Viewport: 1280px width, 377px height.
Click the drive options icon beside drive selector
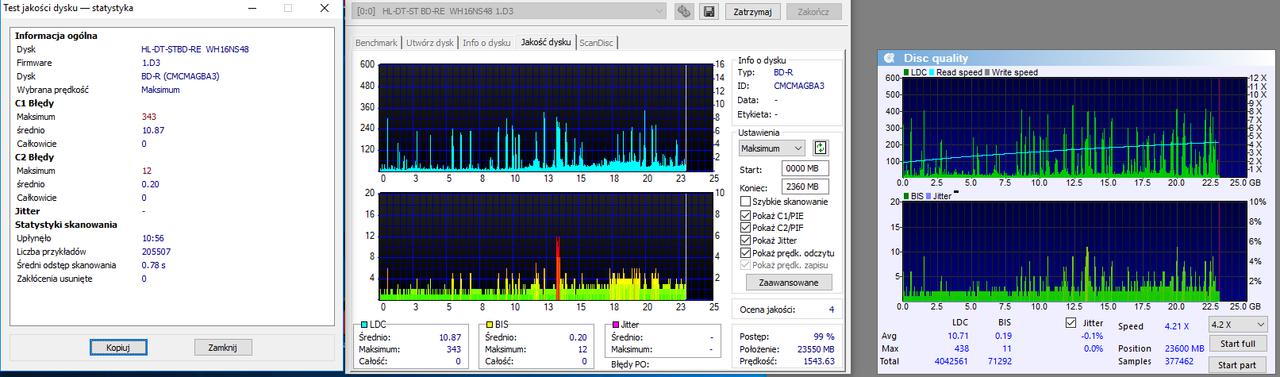[685, 12]
